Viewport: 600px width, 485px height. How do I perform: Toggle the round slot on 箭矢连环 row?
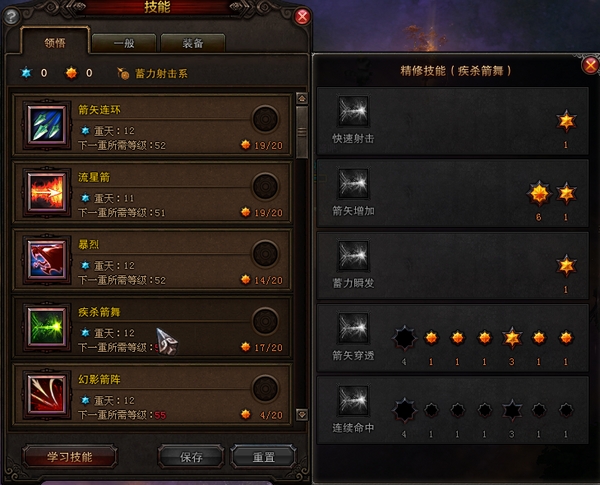point(265,119)
